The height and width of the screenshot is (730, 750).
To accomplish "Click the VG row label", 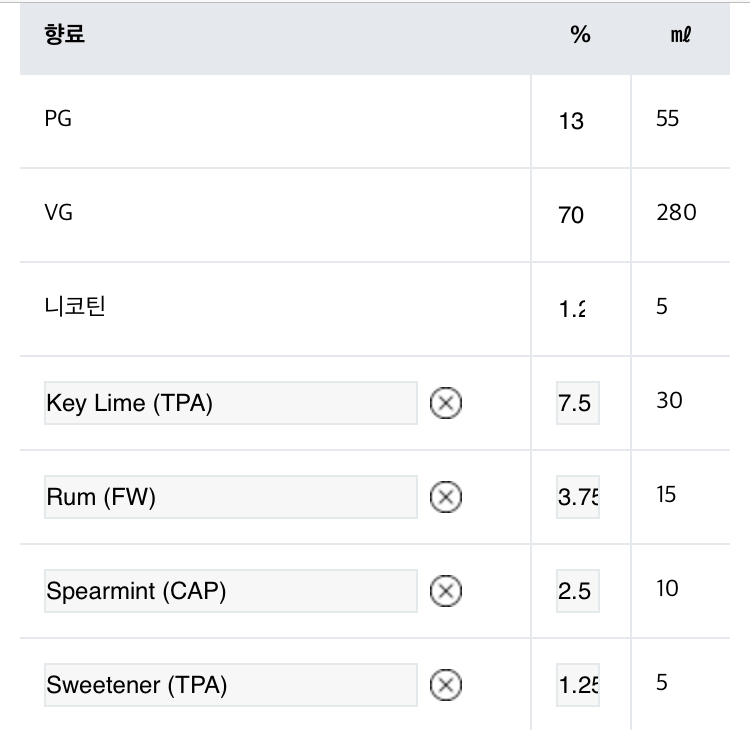I will (59, 213).
